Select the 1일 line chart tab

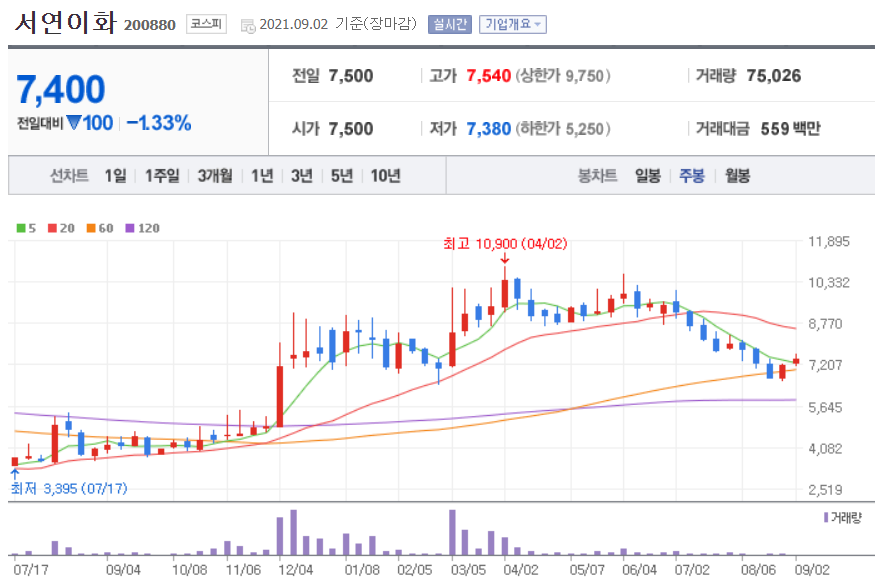click(116, 176)
